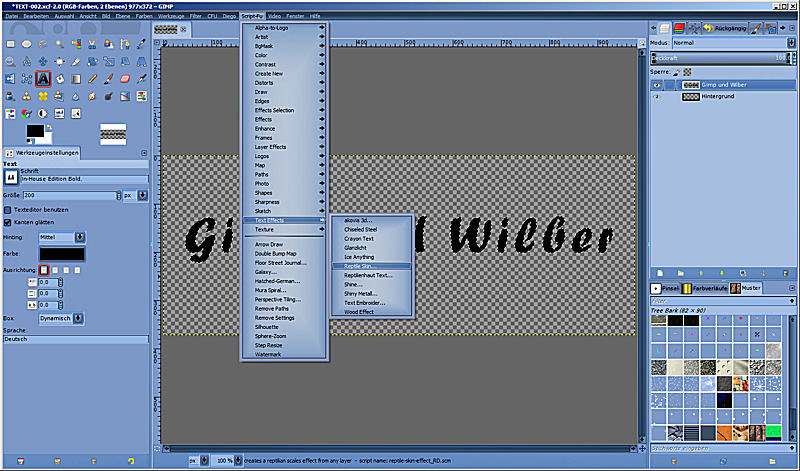
Task: Open the Hinting Mittel dropdown
Action: coord(62,237)
